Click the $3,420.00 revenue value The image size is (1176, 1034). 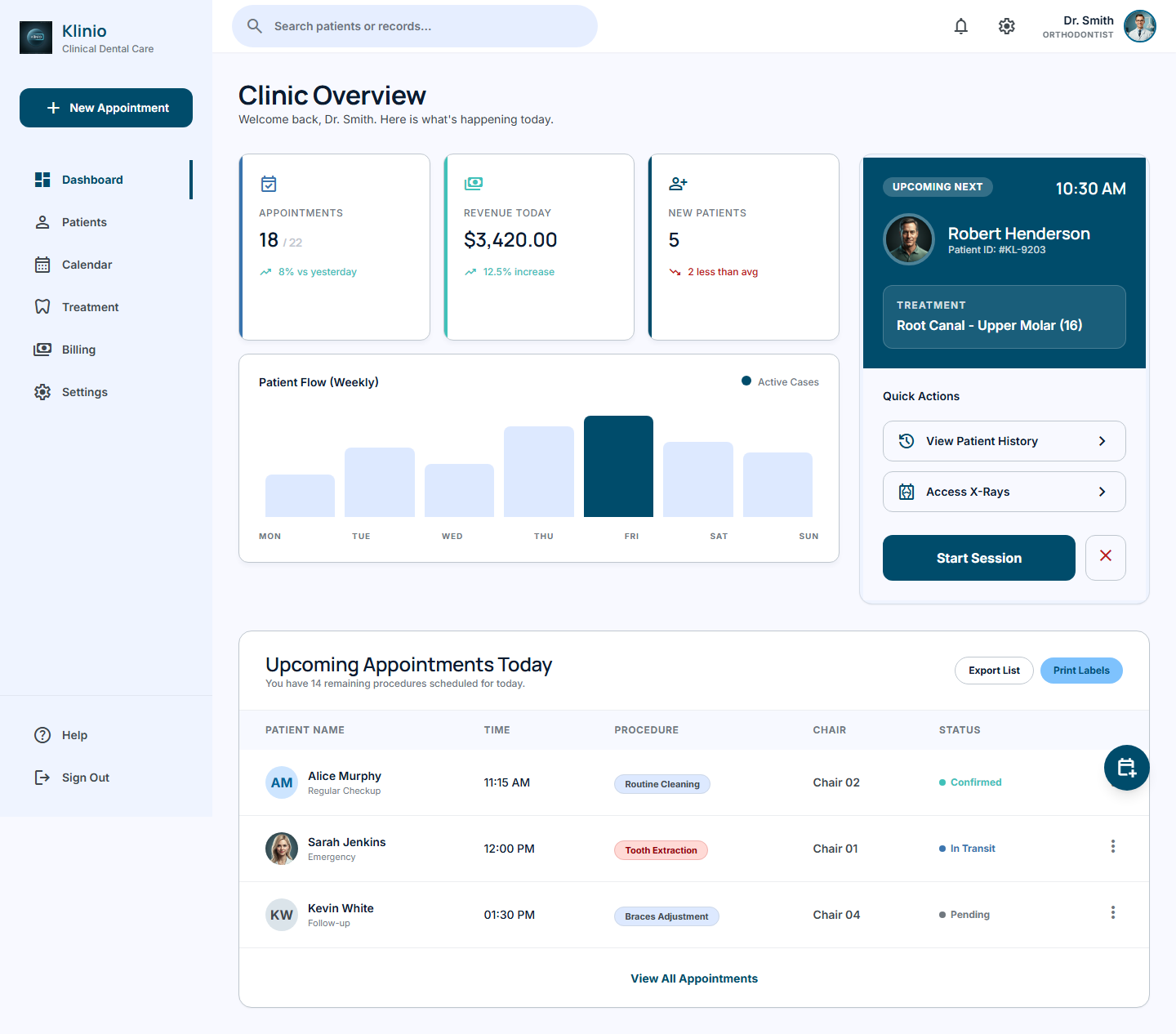point(510,240)
